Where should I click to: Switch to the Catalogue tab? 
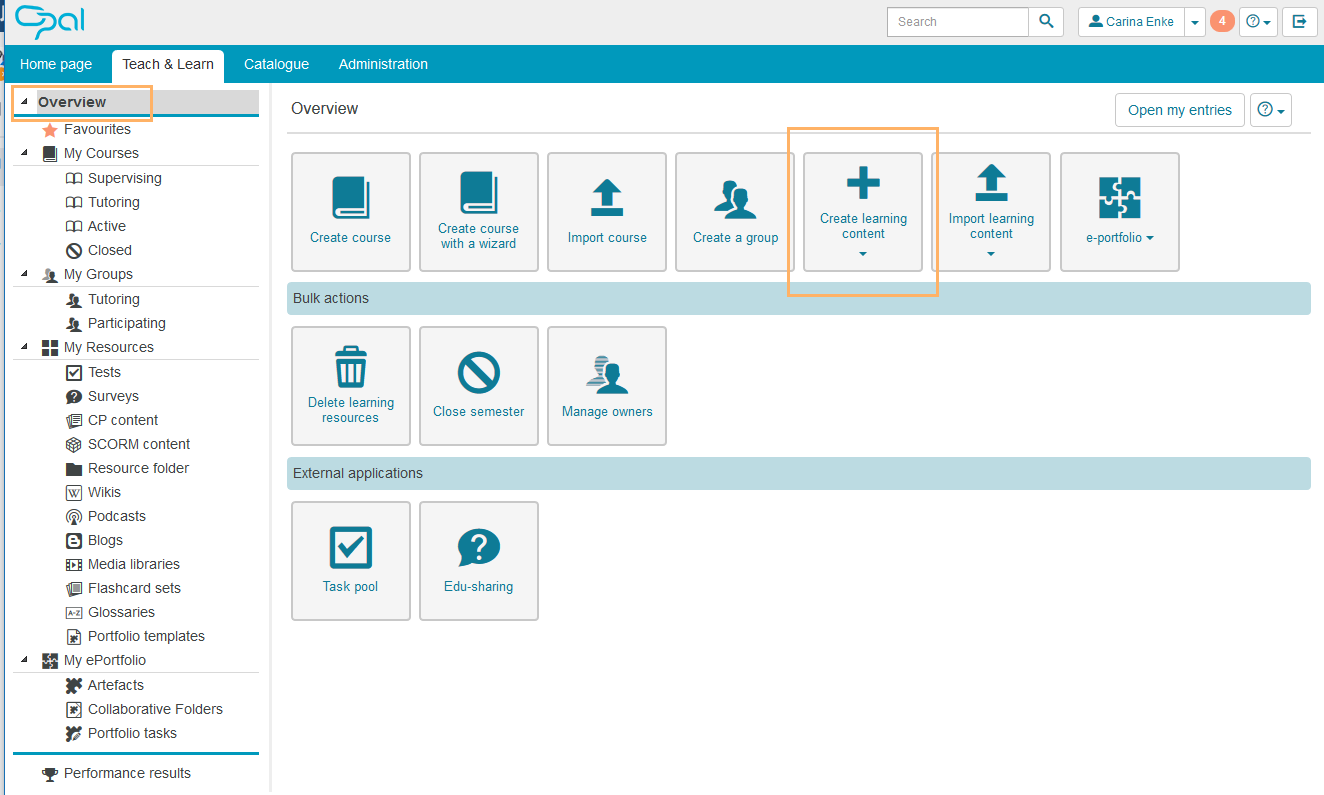(x=276, y=64)
